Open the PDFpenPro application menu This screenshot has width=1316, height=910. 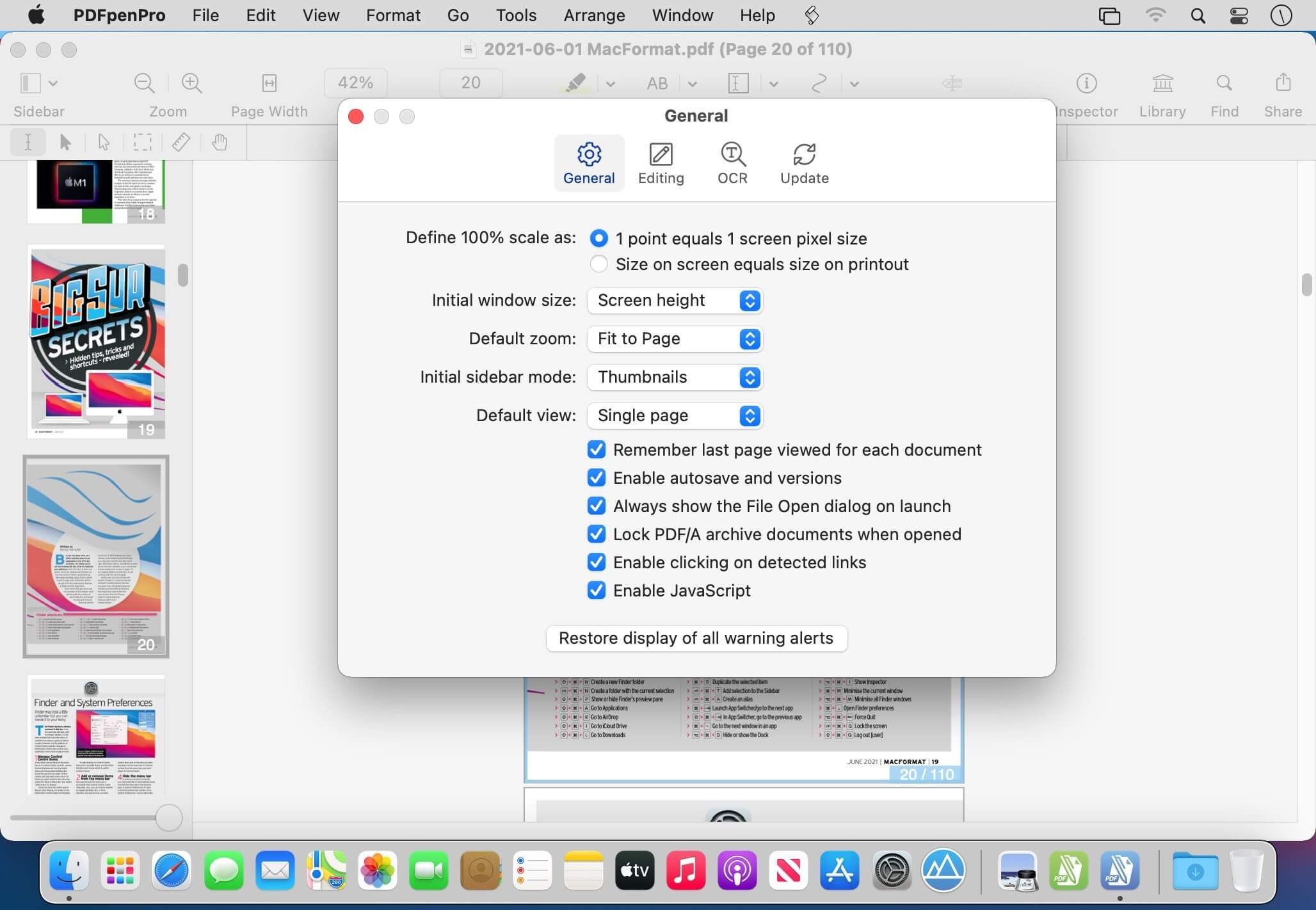pyautogui.click(x=119, y=15)
